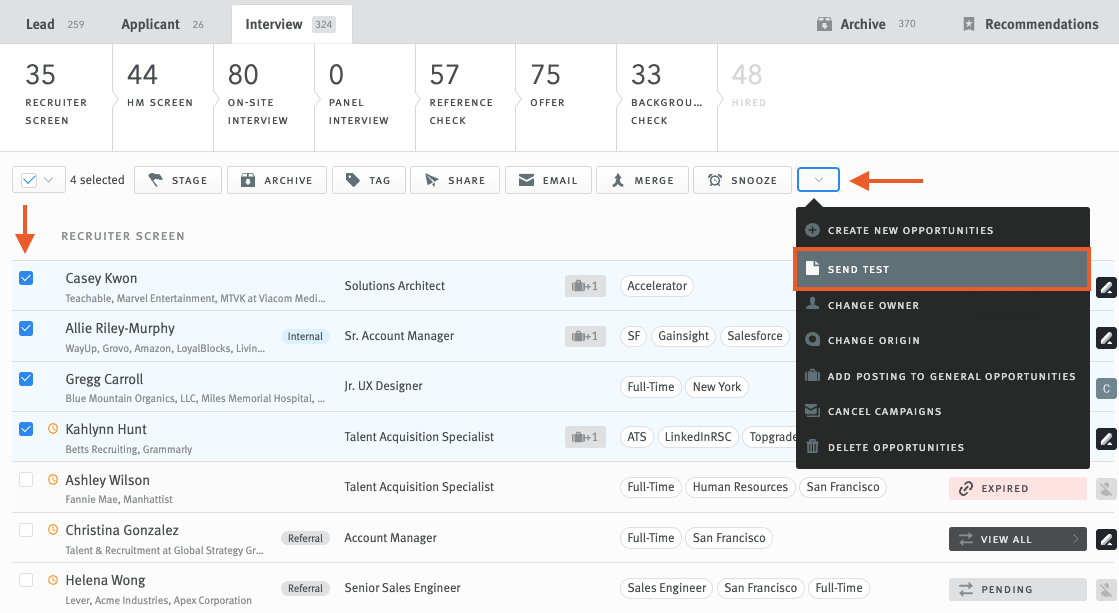Screen dimensions: 1119x613
Task: Check the box for Helena Wong
Action: [25, 579]
